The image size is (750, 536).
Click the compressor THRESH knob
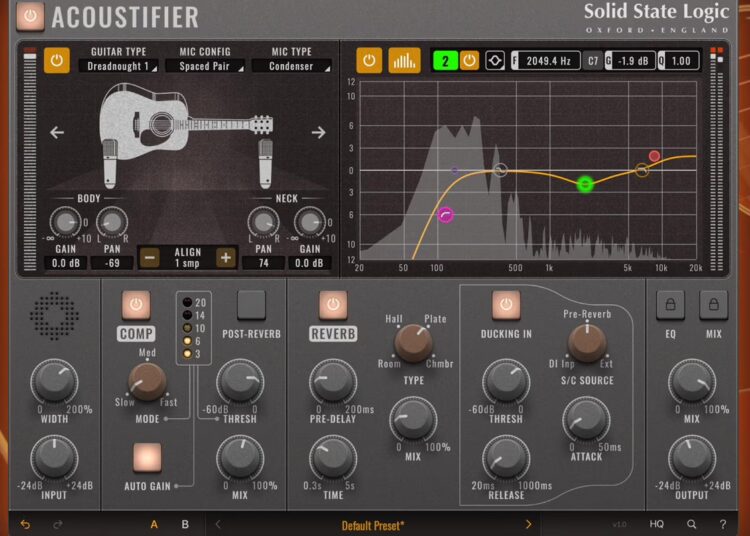(x=240, y=383)
